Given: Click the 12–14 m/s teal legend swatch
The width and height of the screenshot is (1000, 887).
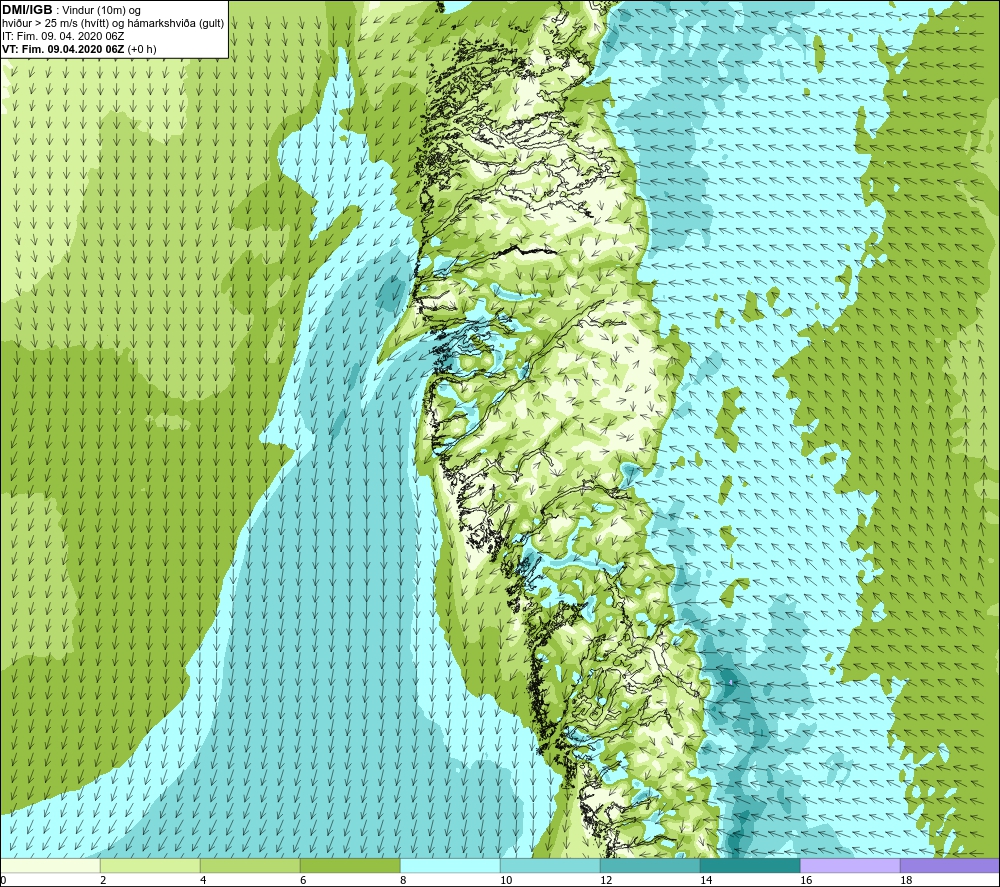Looking at the screenshot, I should (x=650, y=866).
